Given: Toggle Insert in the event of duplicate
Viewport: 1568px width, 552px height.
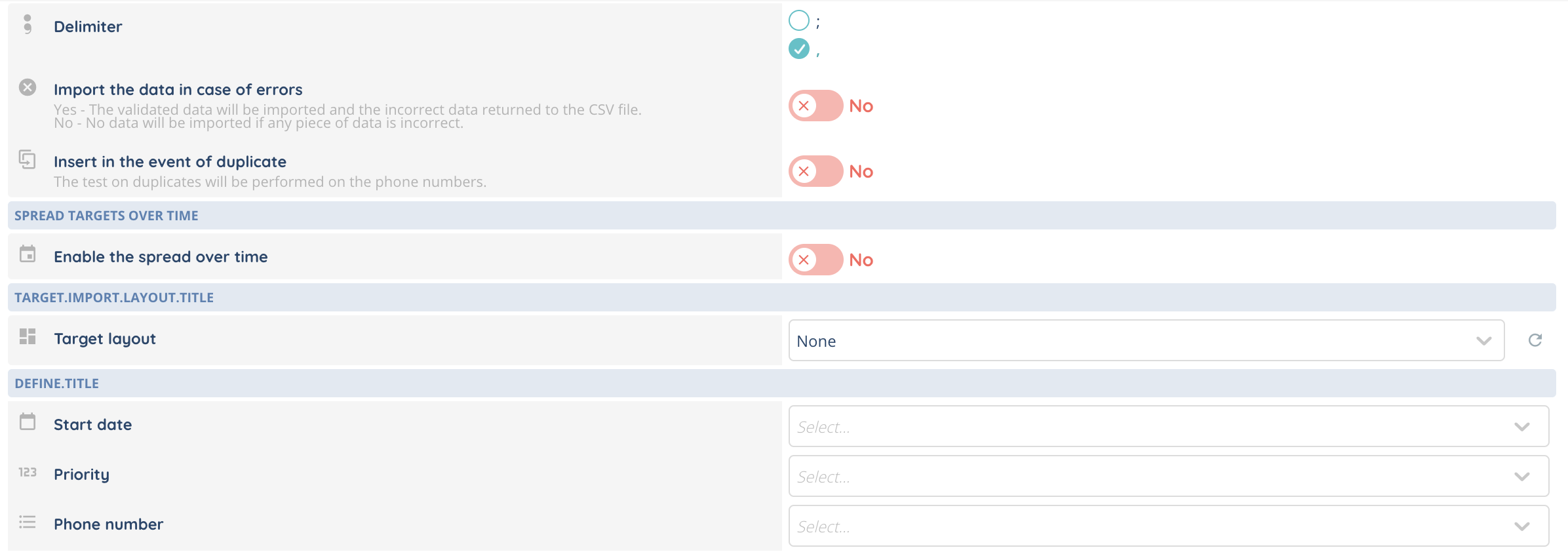Looking at the screenshot, I should pyautogui.click(x=815, y=171).
